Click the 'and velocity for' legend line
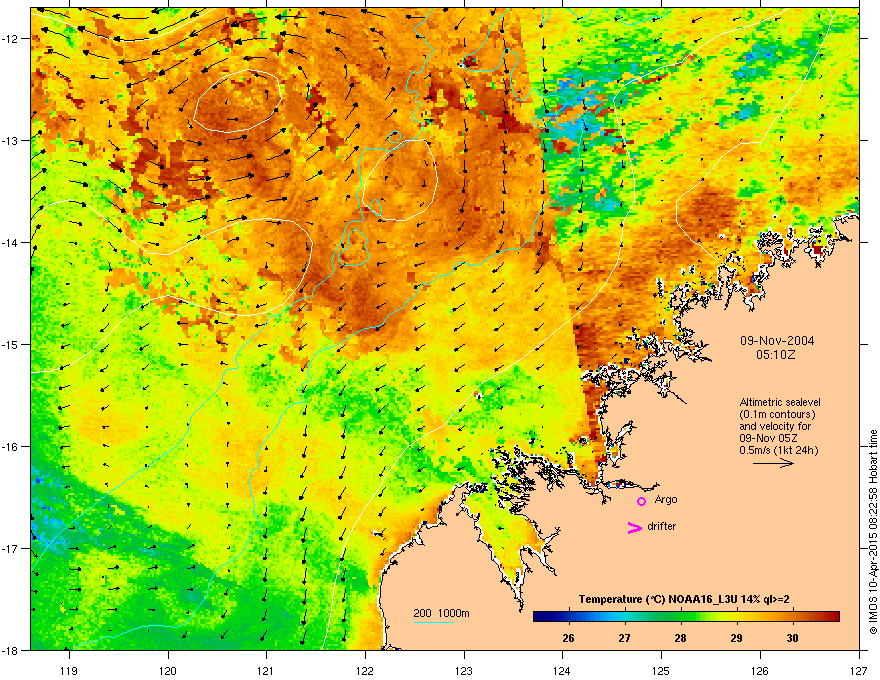 pyautogui.click(x=775, y=426)
